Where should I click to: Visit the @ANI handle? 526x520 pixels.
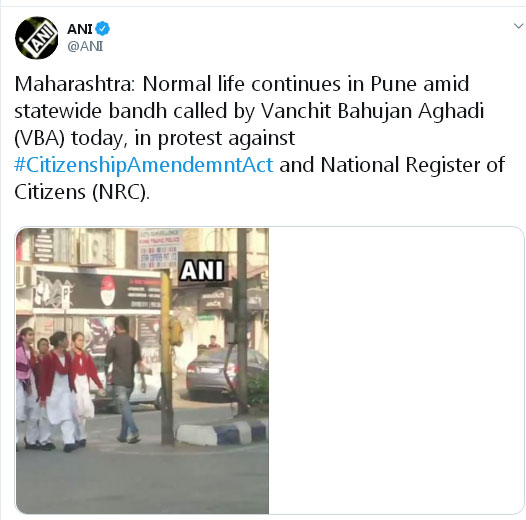pyautogui.click(x=85, y=46)
